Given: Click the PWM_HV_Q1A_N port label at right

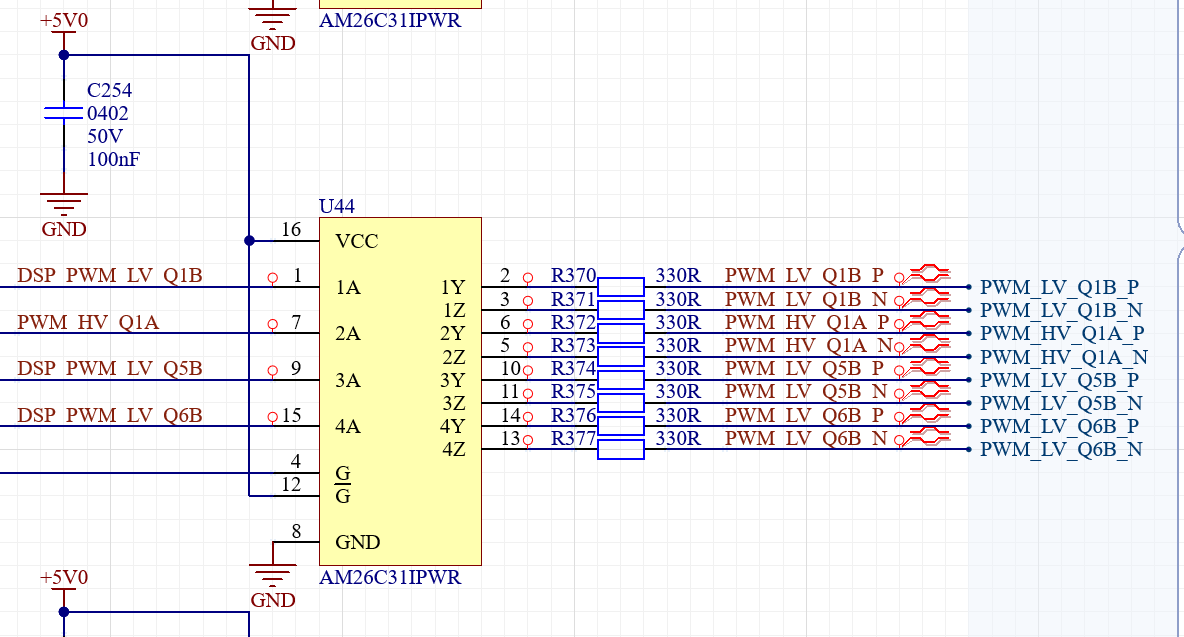Looking at the screenshot, I should (1063, 357).
